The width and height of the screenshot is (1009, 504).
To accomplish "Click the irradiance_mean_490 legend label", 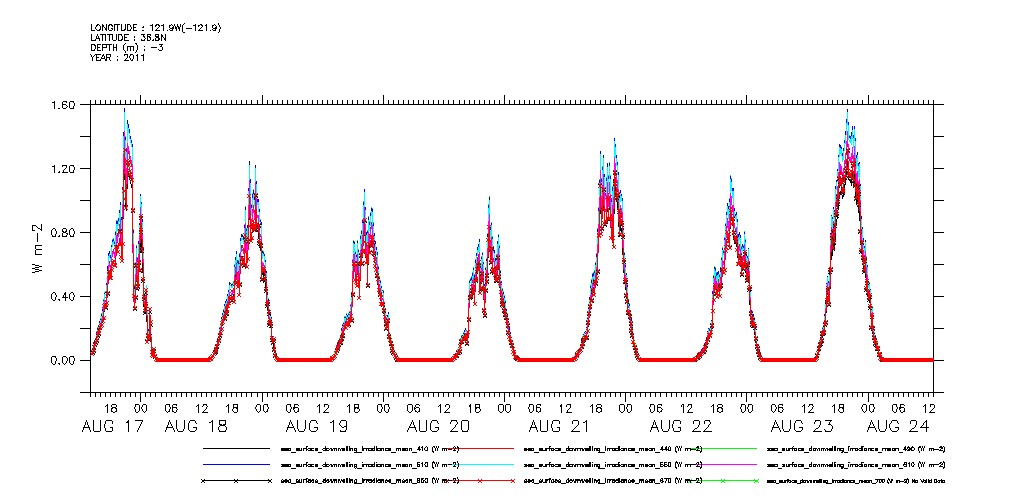I will tap(856, 448).
